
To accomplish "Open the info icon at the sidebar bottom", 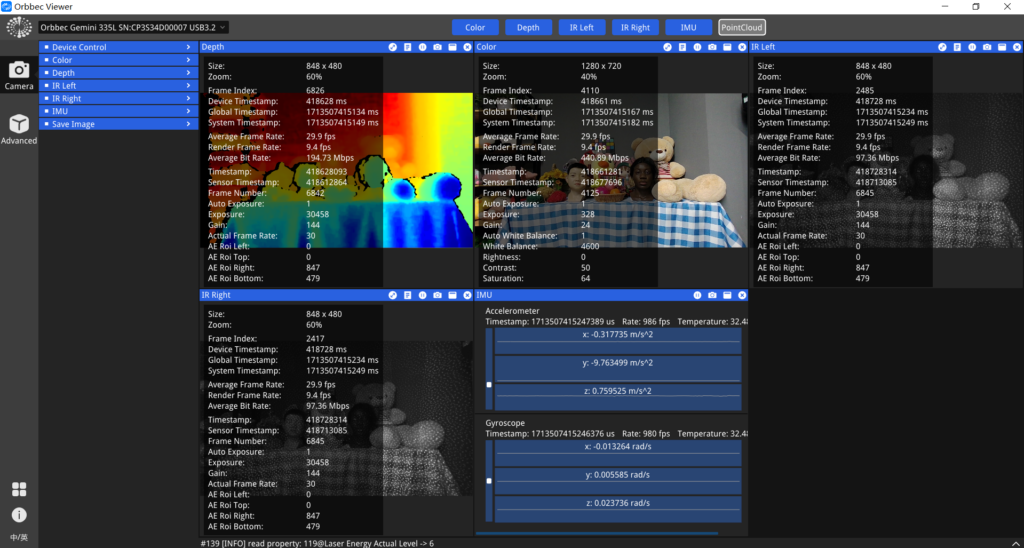I will tap(18, 515).
